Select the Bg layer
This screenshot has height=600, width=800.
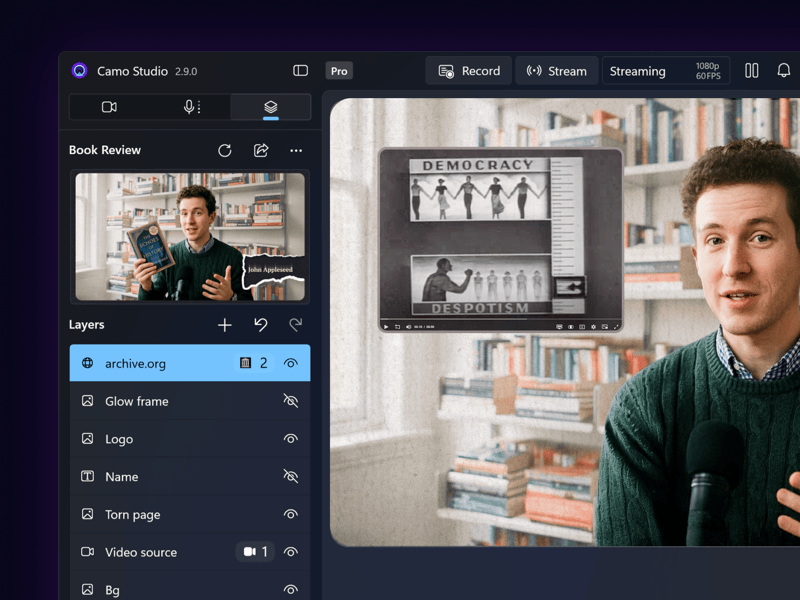pos(190,587)
